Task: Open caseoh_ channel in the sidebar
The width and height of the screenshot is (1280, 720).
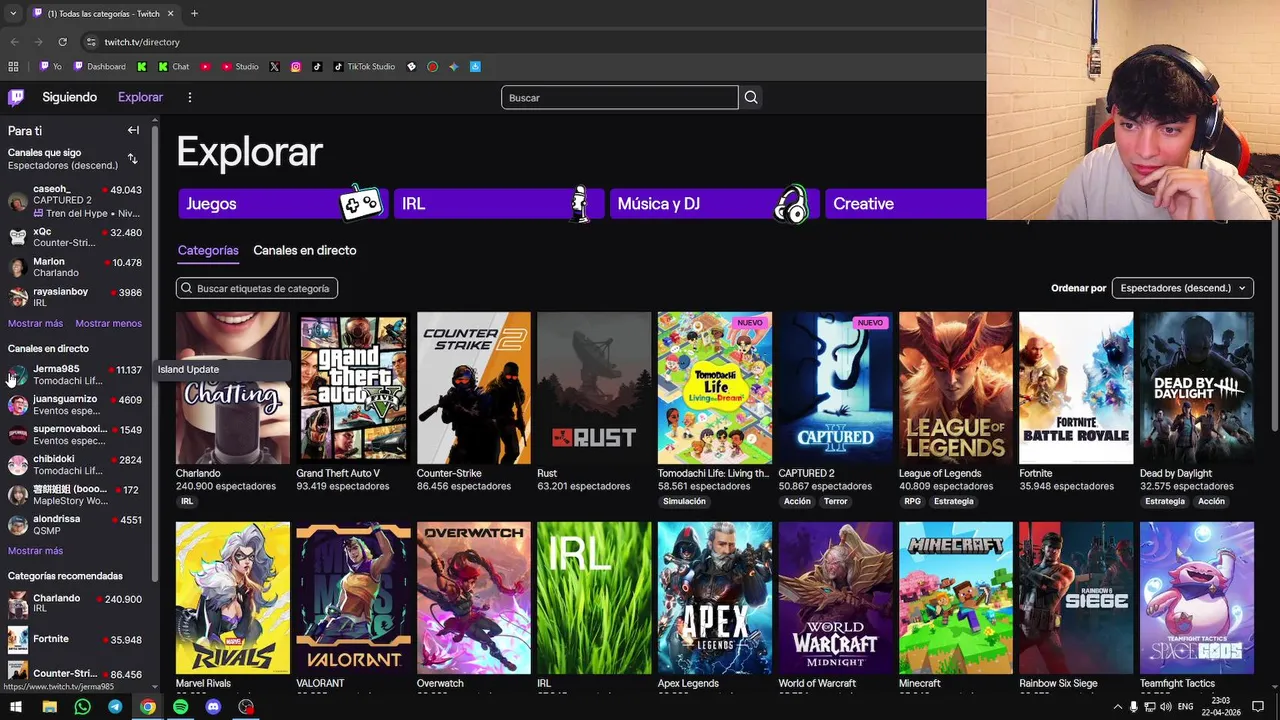Action: (76, 200)
